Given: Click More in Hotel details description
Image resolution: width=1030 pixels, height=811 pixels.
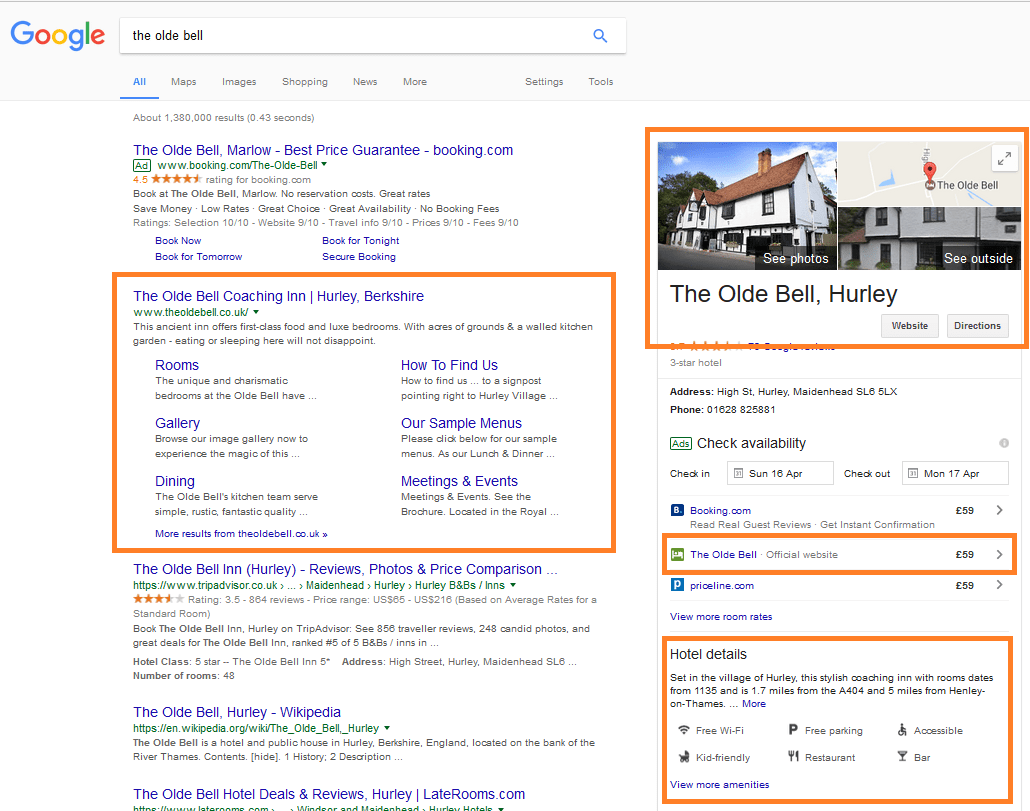Looking at the screenshot, I should tap(753, 703).
